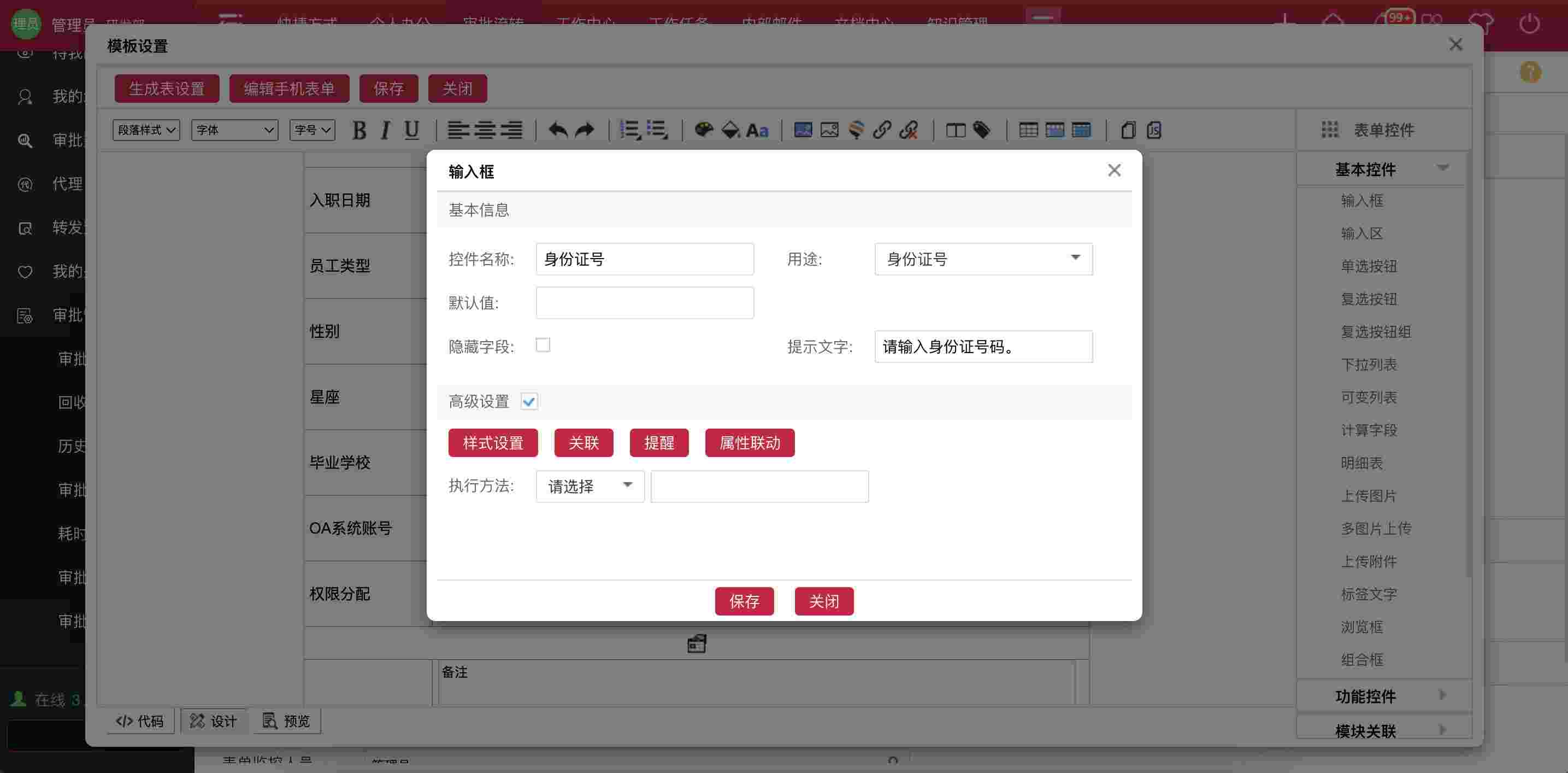Click the 样式设置 button
This screenshot has height=773, width=1568.
[492, 443]
